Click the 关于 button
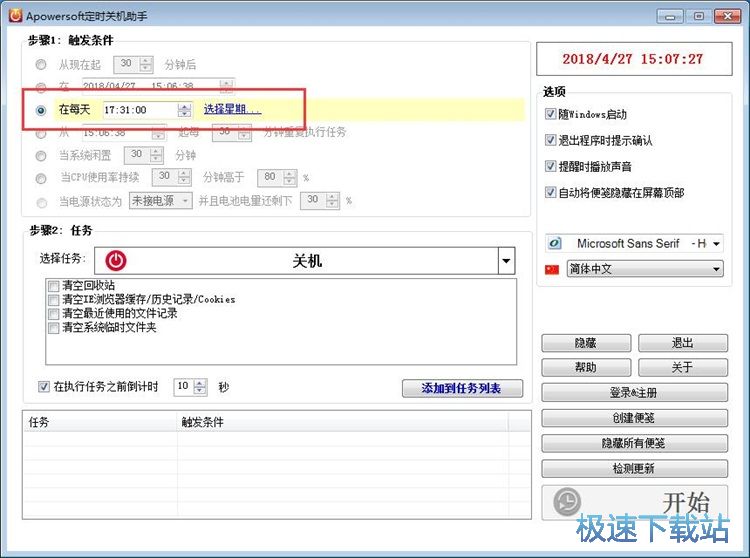Screen dimensions: 750x558 click(x=683, y=367)
